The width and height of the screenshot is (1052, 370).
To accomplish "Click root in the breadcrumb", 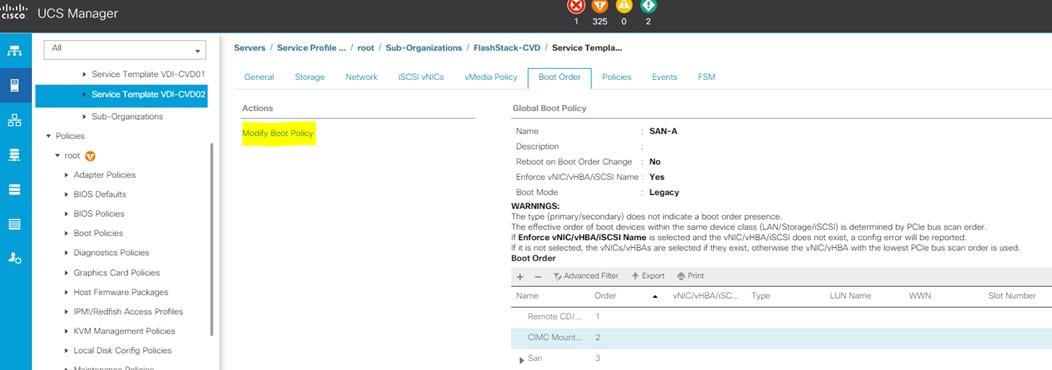I will tap(366, 48).
